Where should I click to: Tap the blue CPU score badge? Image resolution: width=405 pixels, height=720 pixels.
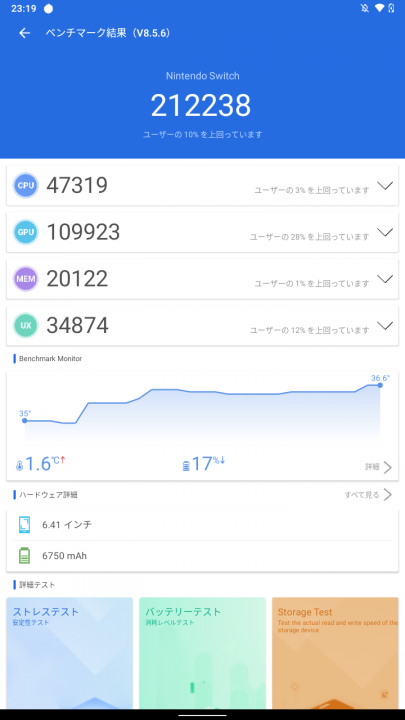(26, 186)
